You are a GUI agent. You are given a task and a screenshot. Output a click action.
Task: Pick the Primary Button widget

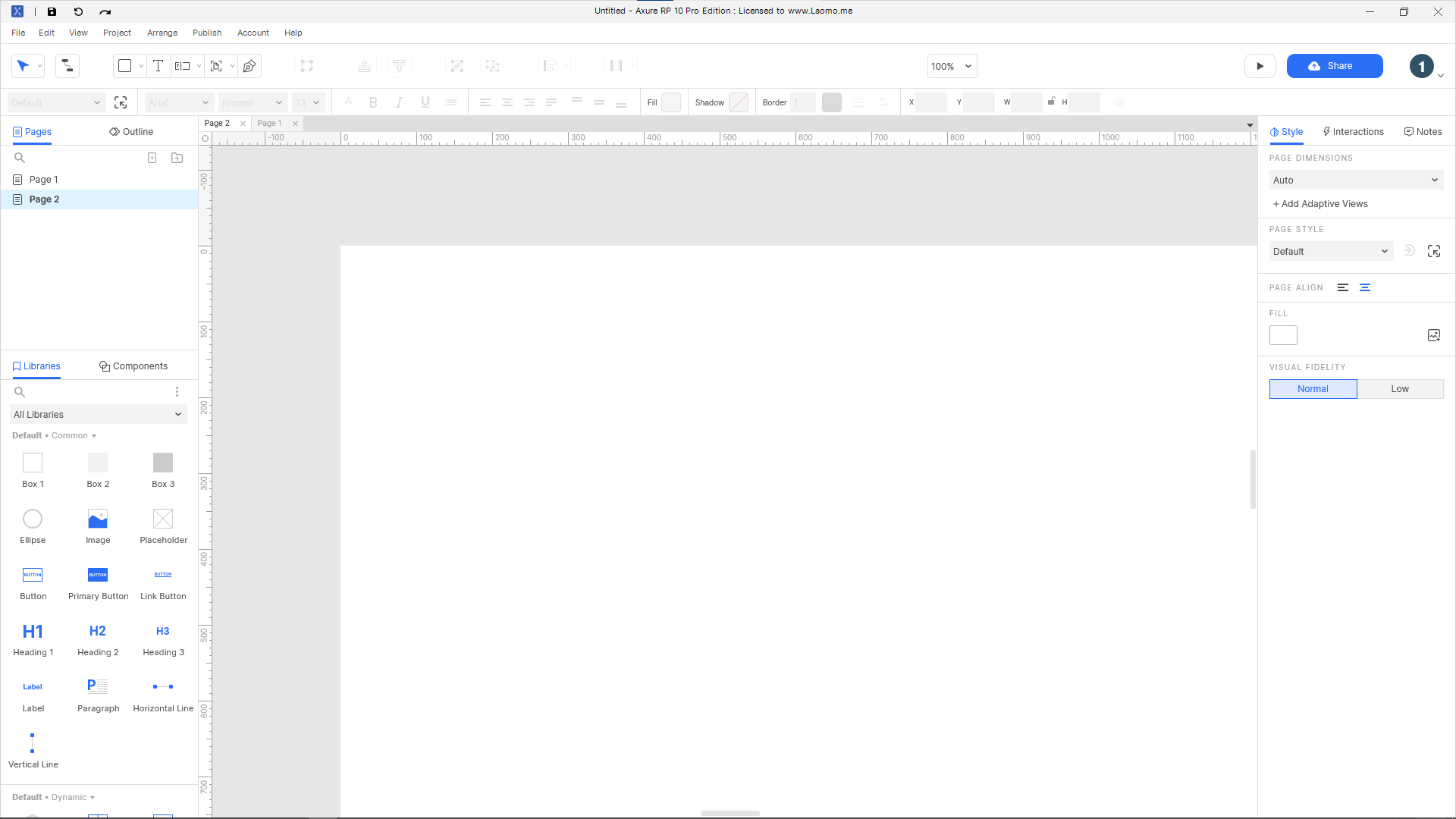click(x=98, y=582)
